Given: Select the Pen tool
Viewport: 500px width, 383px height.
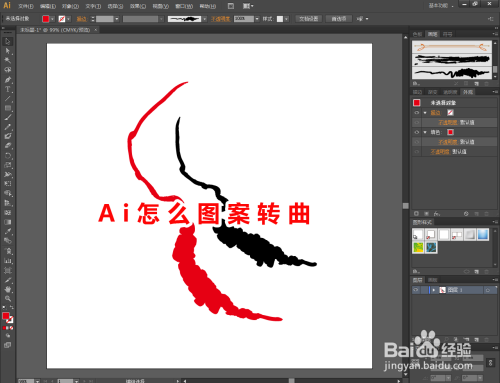Looking at the screenshot, I should [x=8, y=80].
